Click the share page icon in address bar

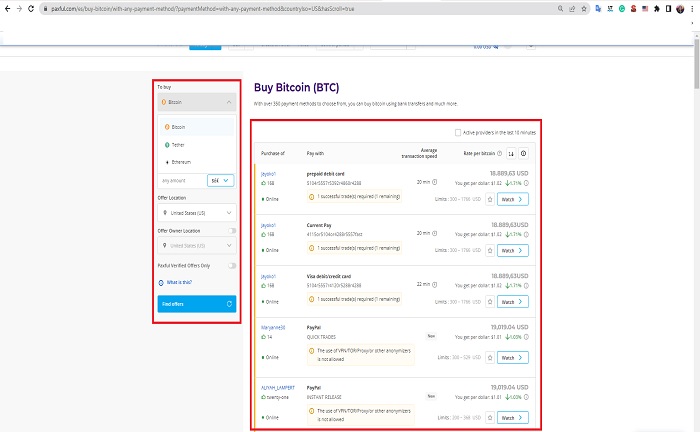pos(572,8)
